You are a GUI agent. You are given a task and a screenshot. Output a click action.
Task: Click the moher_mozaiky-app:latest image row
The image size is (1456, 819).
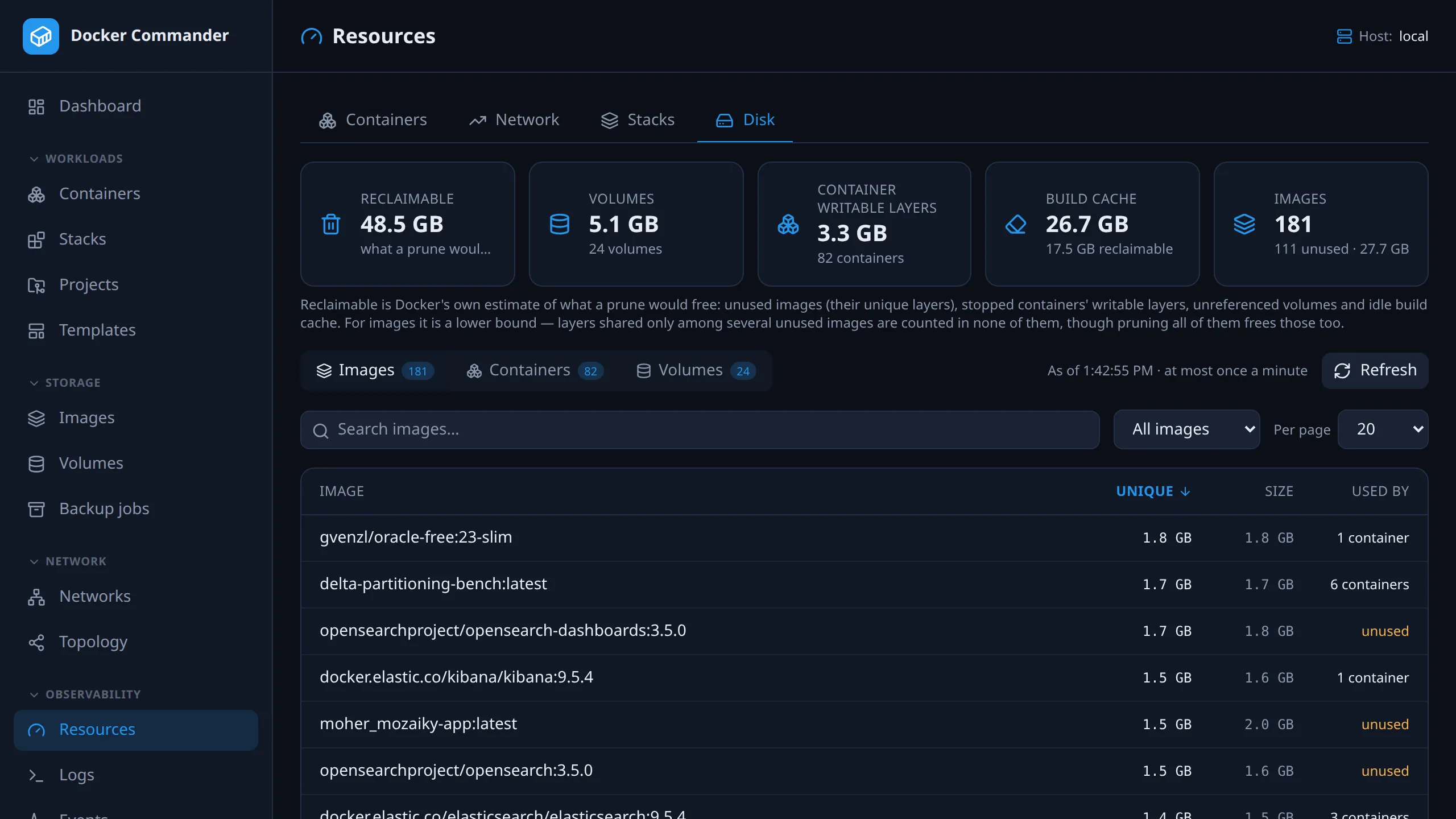tap(864, 725)
